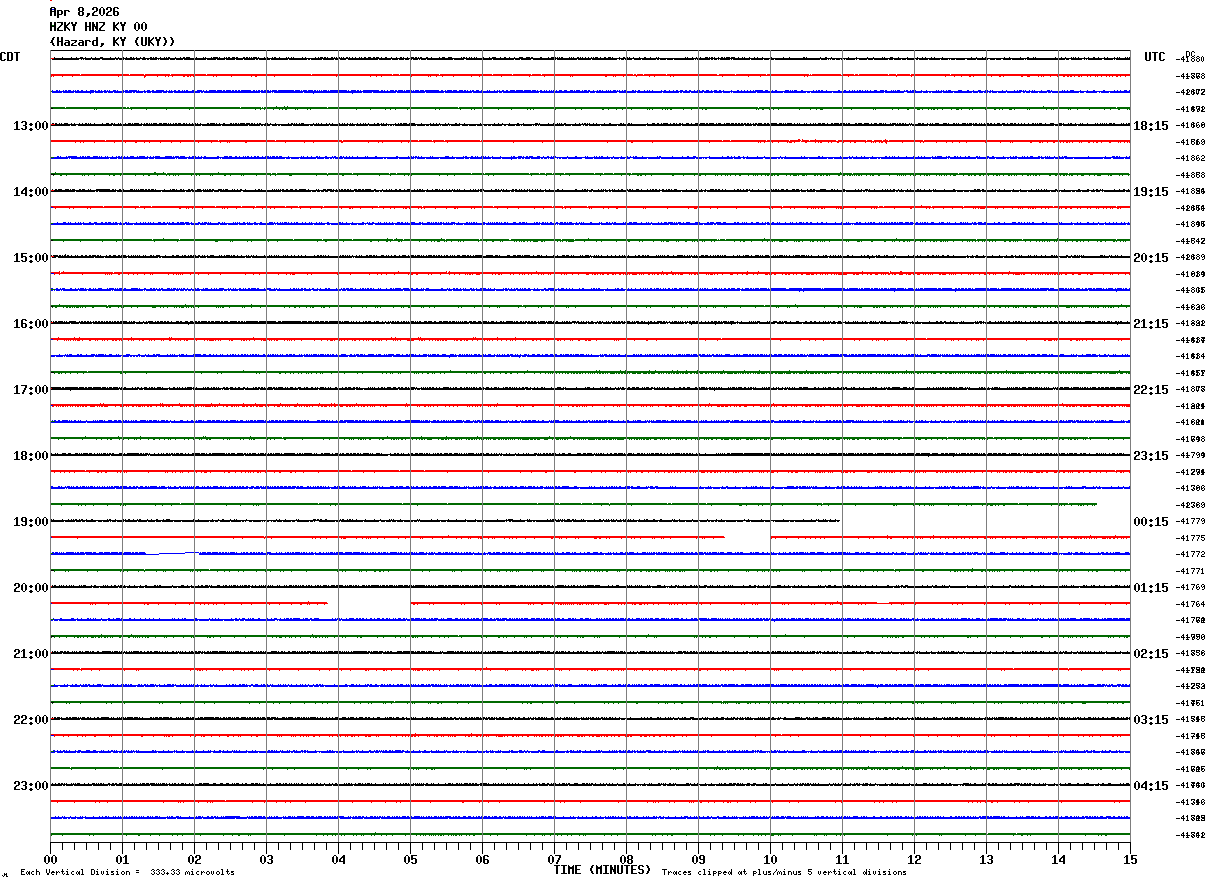Click the "15:00" CDT time label
Screen dimensions: 1210x886
click(30, 258)
